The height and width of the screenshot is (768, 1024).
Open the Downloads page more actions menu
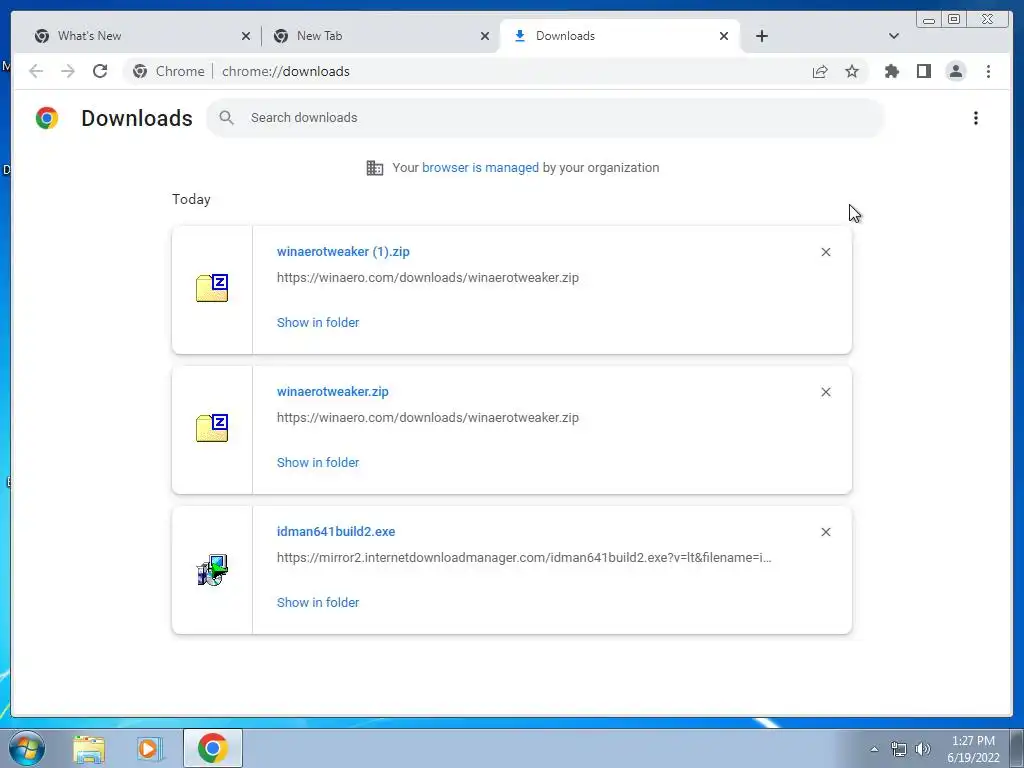[x=976, y=118]
